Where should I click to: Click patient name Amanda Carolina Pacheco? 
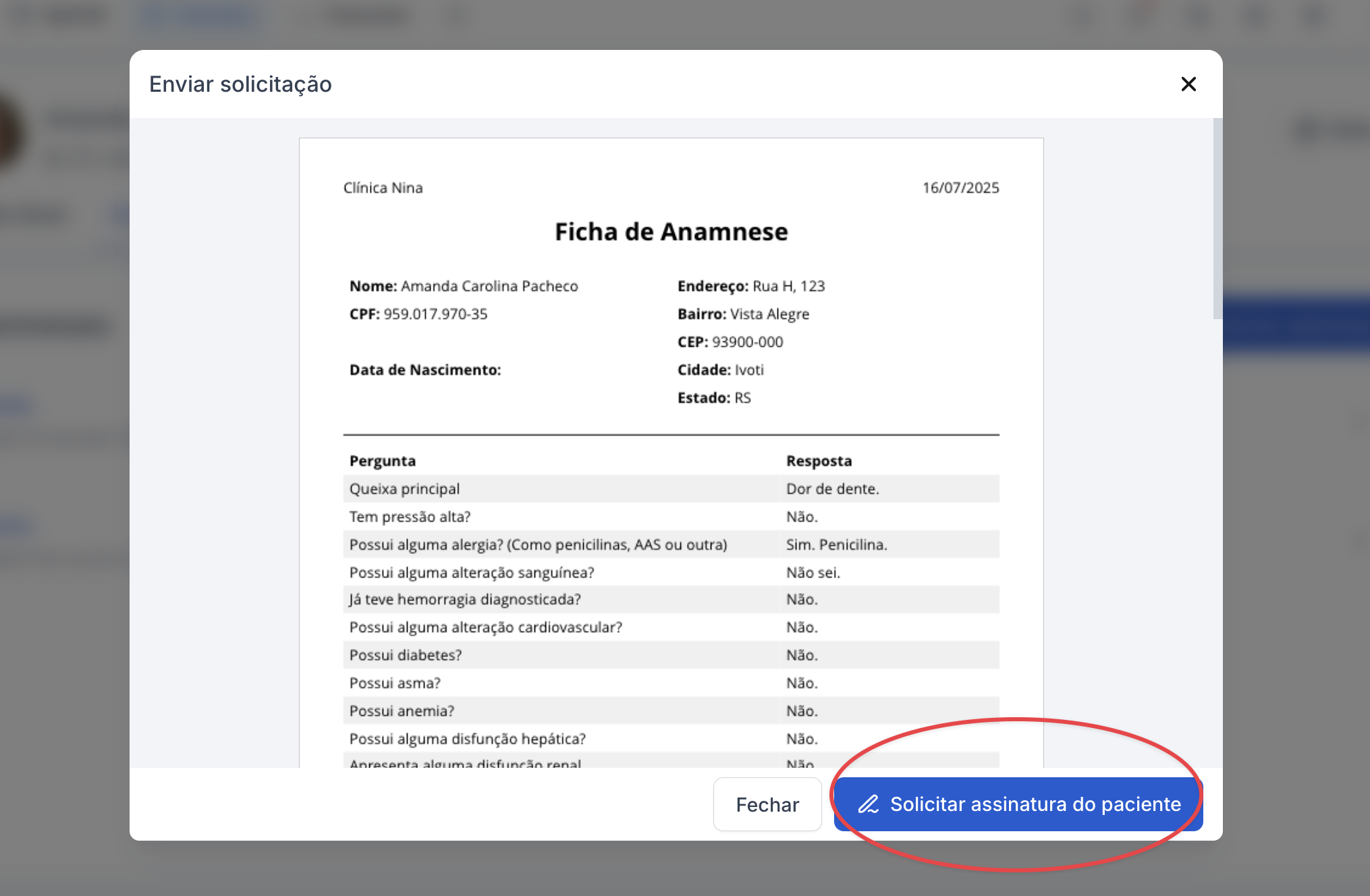[489, 286]
